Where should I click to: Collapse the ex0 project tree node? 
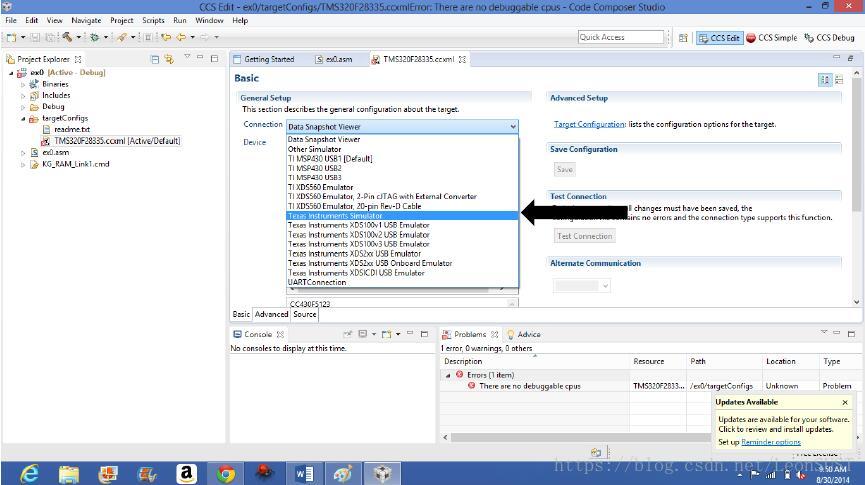(x=11, y=73)
